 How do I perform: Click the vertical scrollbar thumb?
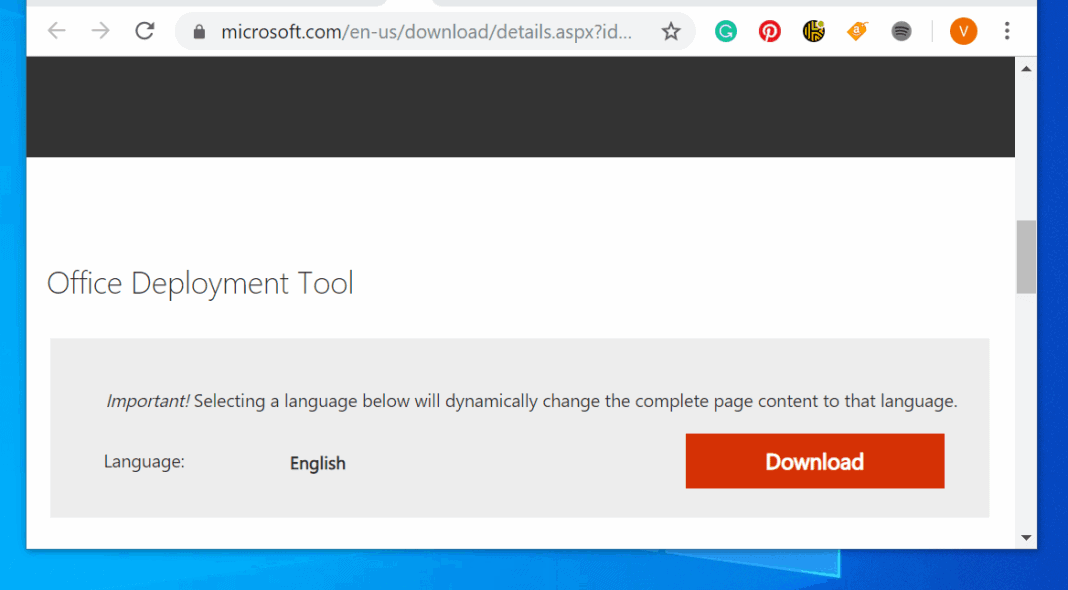(x=1026, y=256)
